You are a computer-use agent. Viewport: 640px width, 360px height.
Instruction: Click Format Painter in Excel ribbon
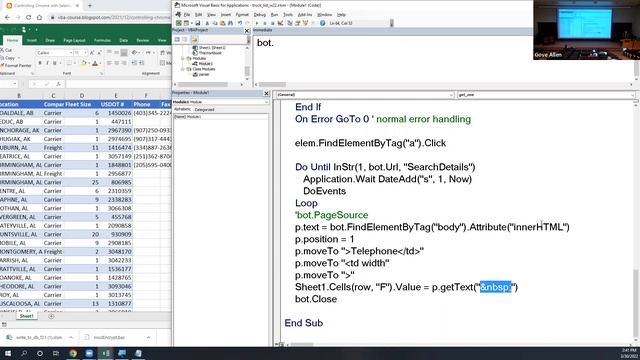[16, 65]
